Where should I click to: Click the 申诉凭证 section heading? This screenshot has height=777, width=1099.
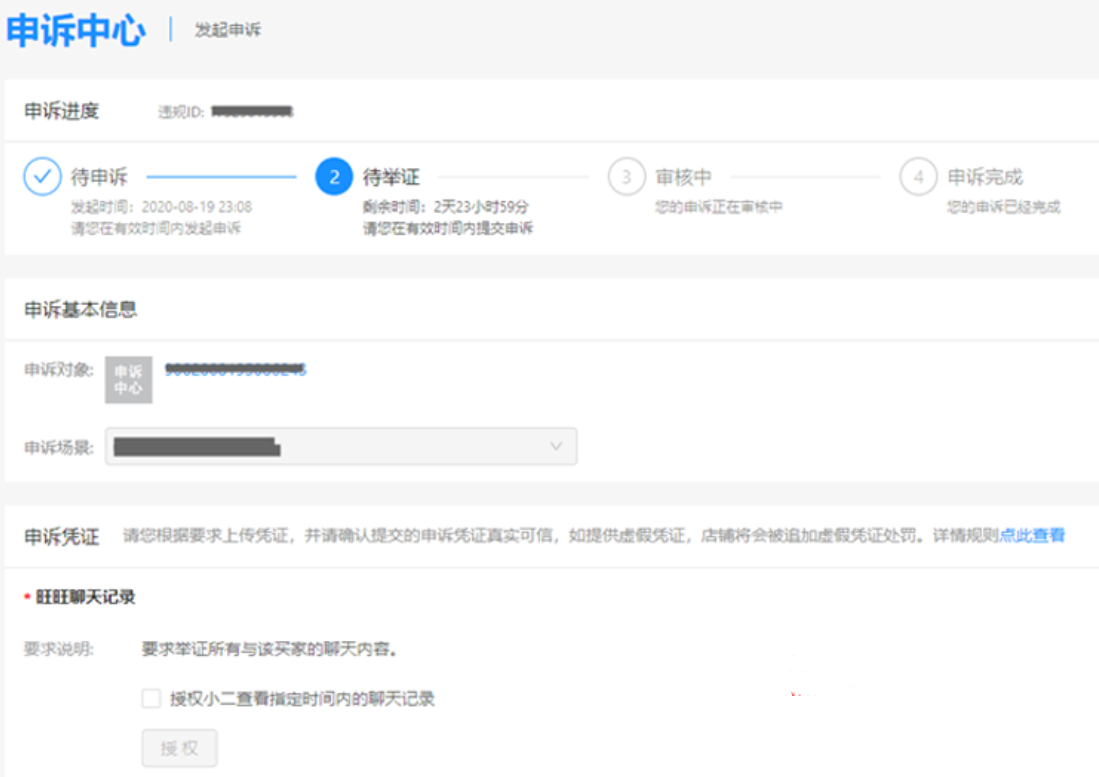(62, 536)
